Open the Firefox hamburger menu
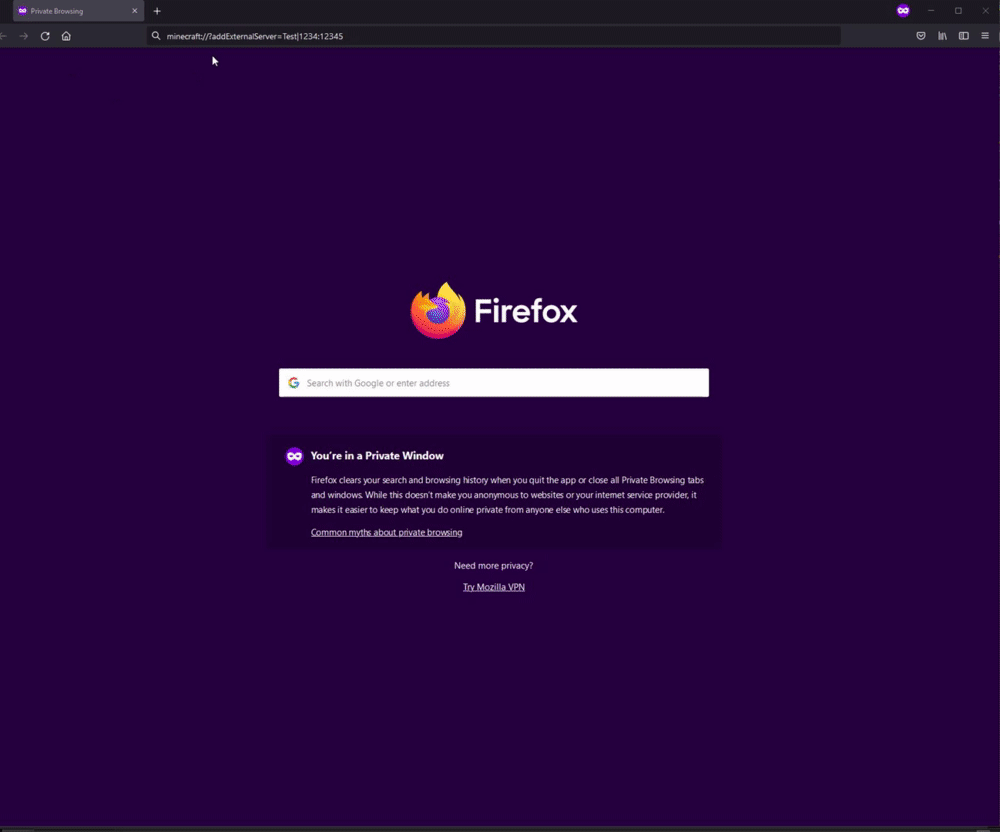The height and width of the screenshot is (832, 1000). [x=985, y=36]
